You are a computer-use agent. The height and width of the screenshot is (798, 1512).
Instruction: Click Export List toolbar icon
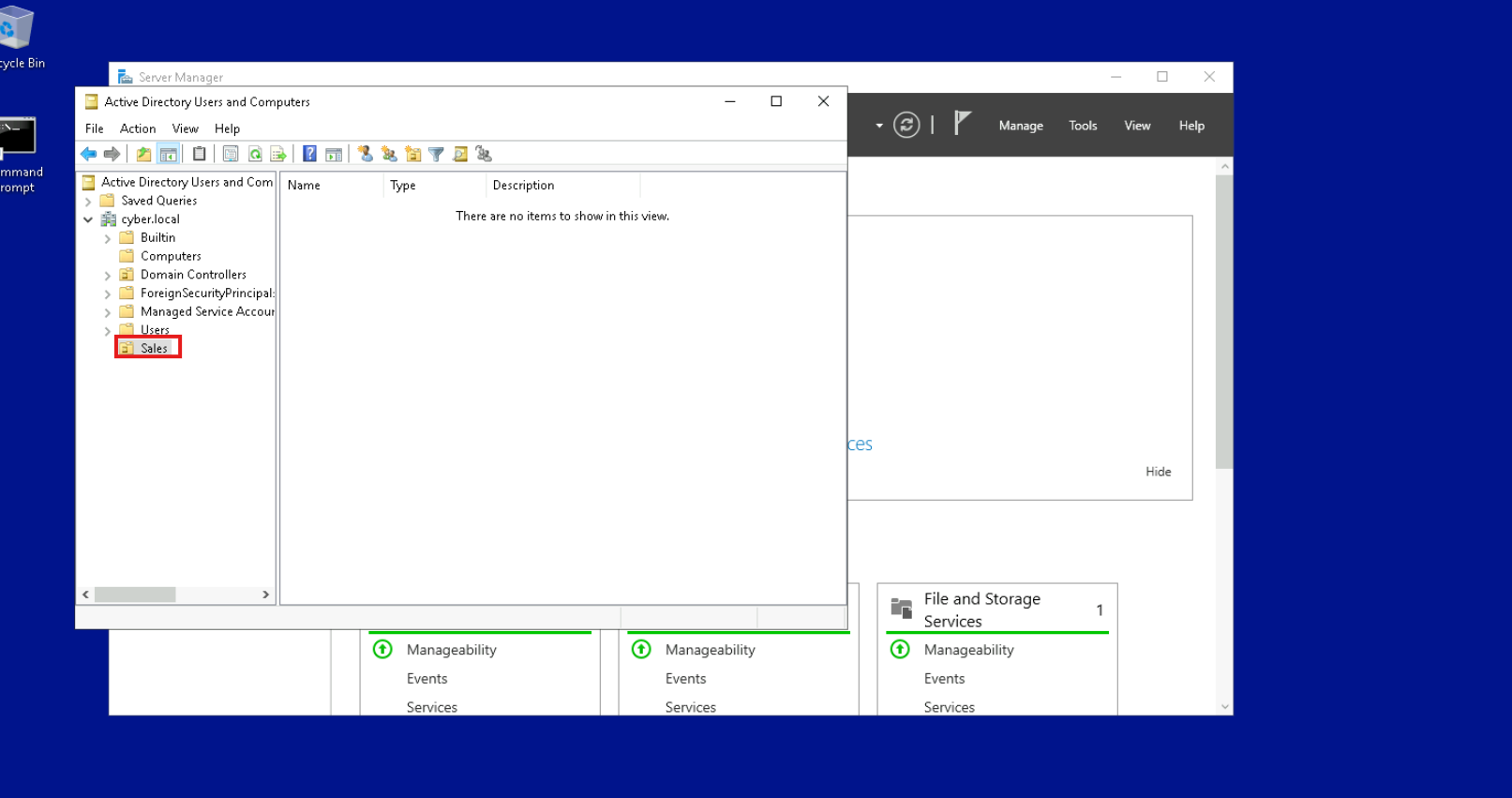pos(278,154)
